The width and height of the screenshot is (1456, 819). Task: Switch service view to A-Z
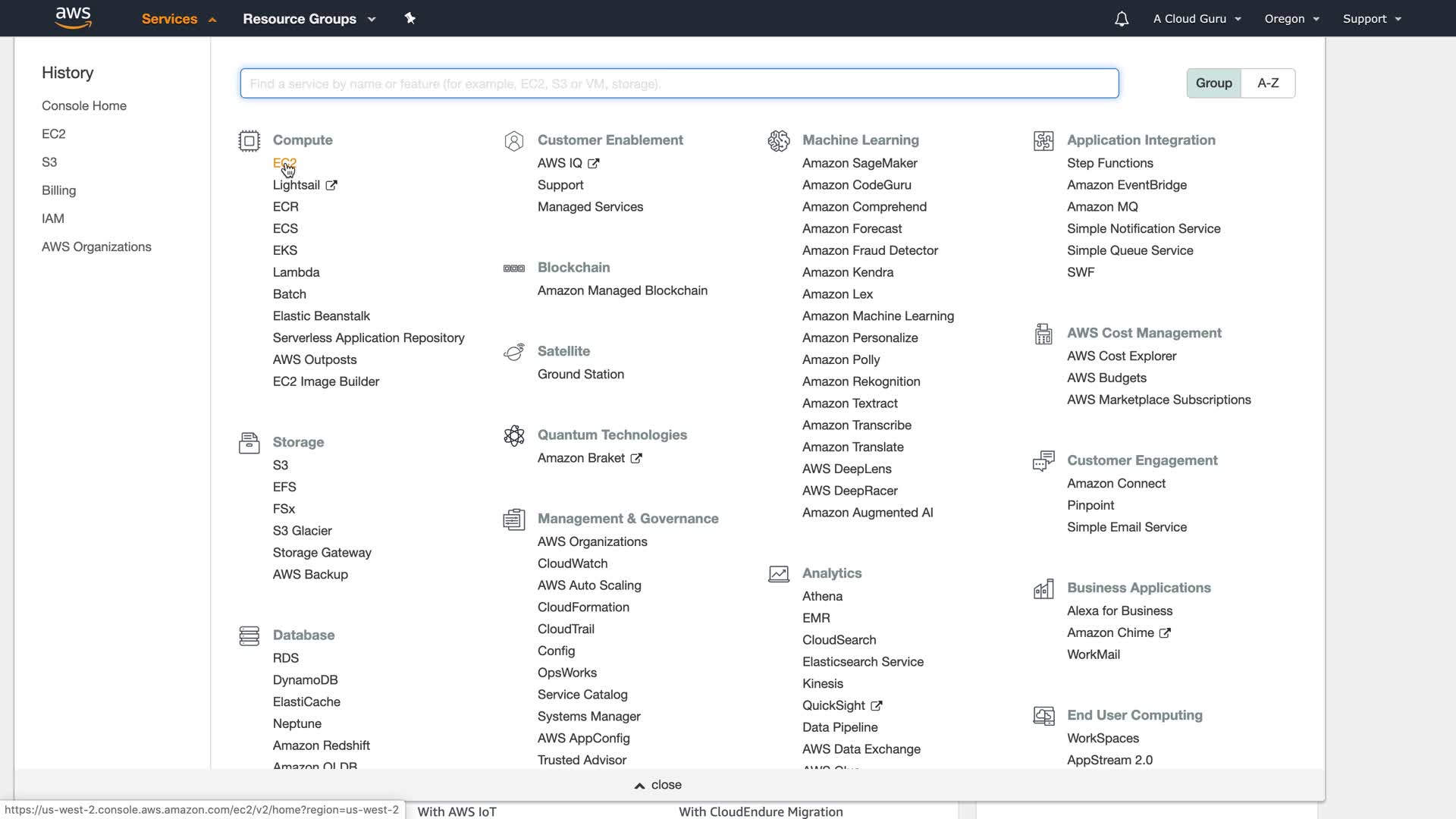point(1268,83)
